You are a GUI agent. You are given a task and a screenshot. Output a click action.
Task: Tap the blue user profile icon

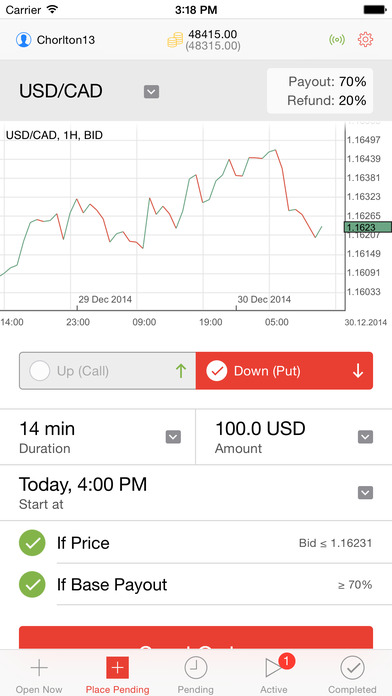coord(23,40)
